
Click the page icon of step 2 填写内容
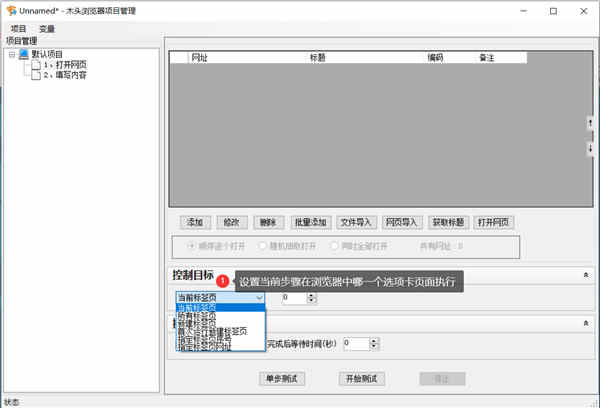(x=36, y=75)
